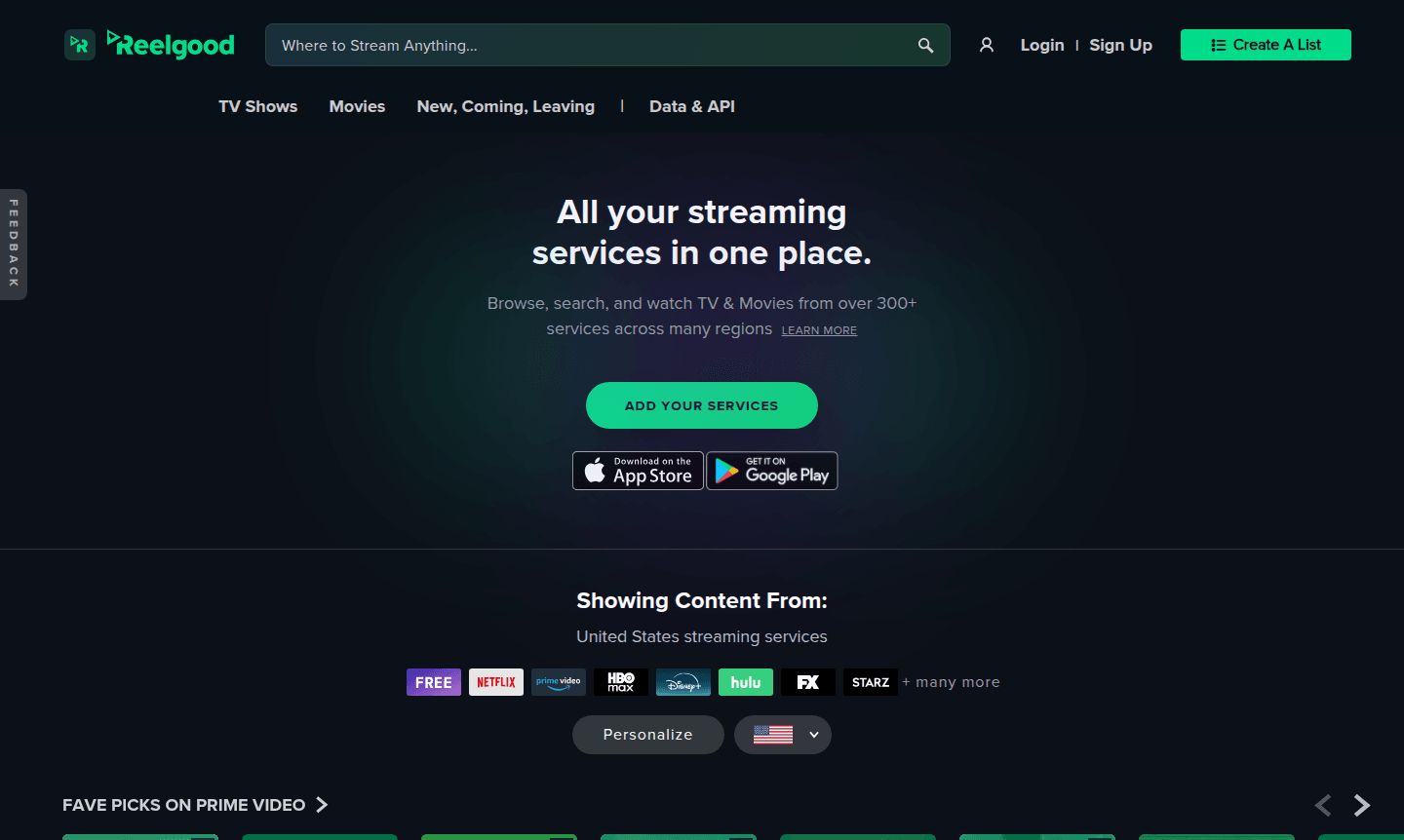The image size is (1404, 840).
Task: Click the search magnifier icon
Action: 924,45
